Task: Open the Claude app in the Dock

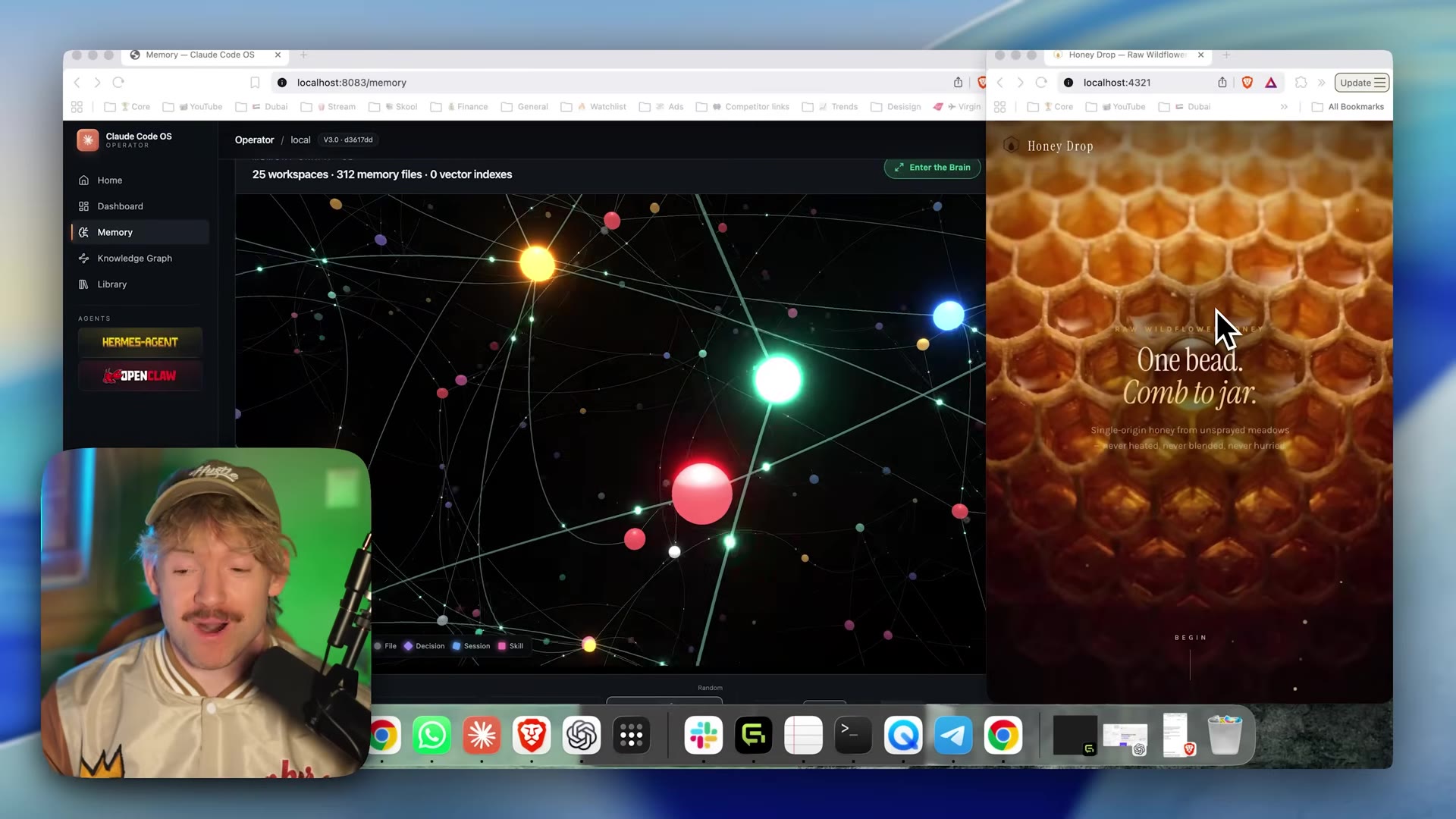Action: [x=482, y=735]
